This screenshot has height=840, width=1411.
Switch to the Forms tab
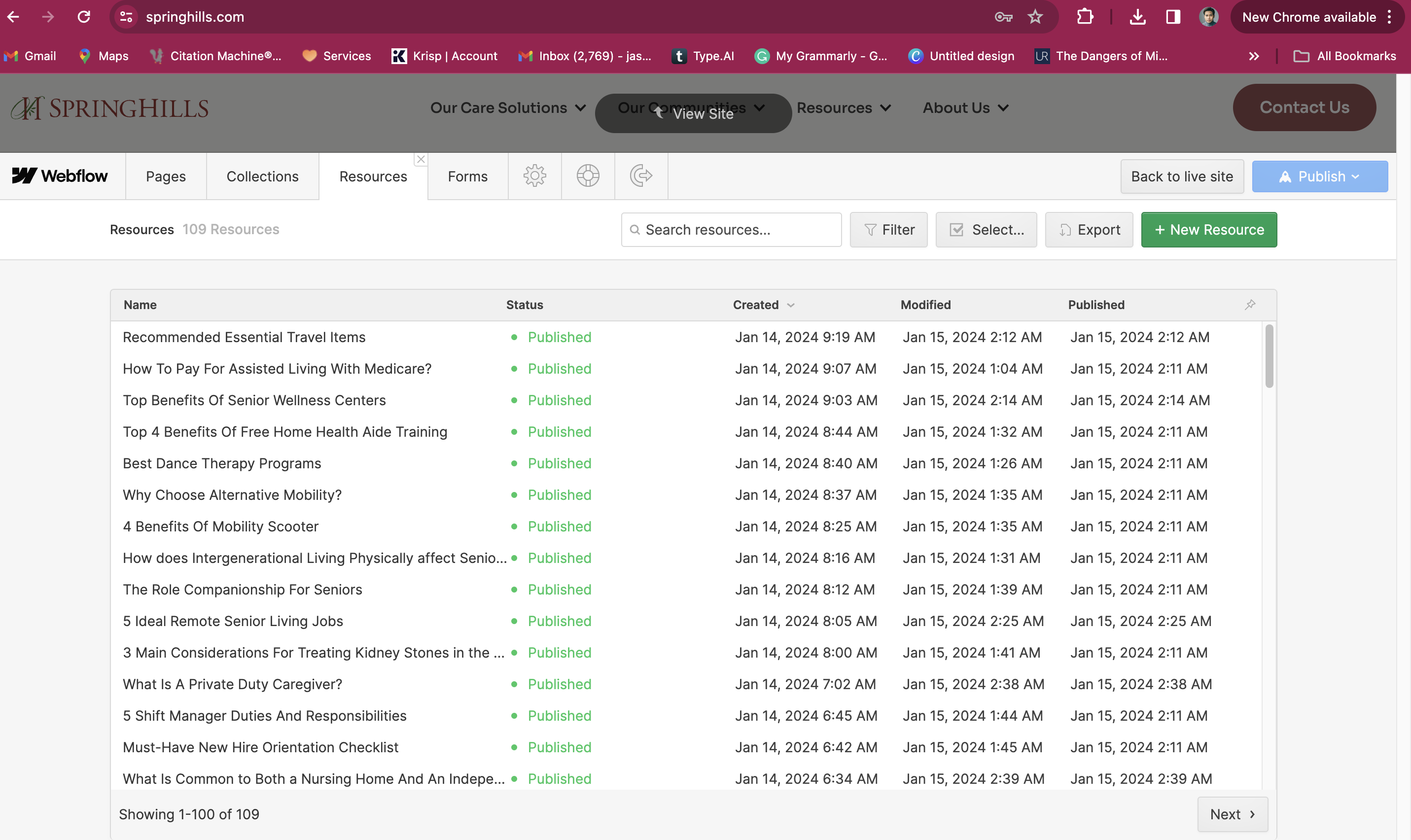[x=467, y=176]
